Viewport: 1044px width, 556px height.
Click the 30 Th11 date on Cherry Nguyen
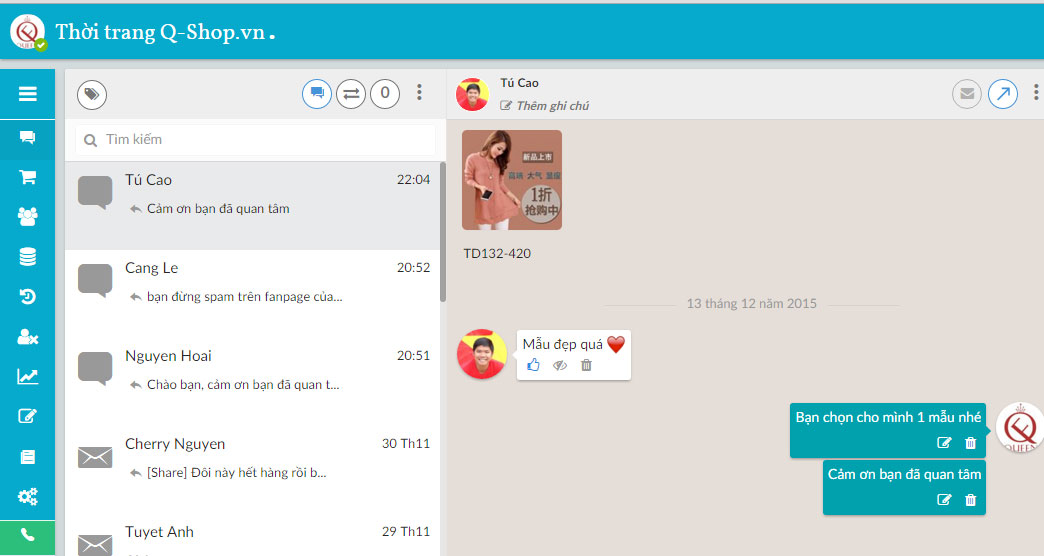pos(406,443)
